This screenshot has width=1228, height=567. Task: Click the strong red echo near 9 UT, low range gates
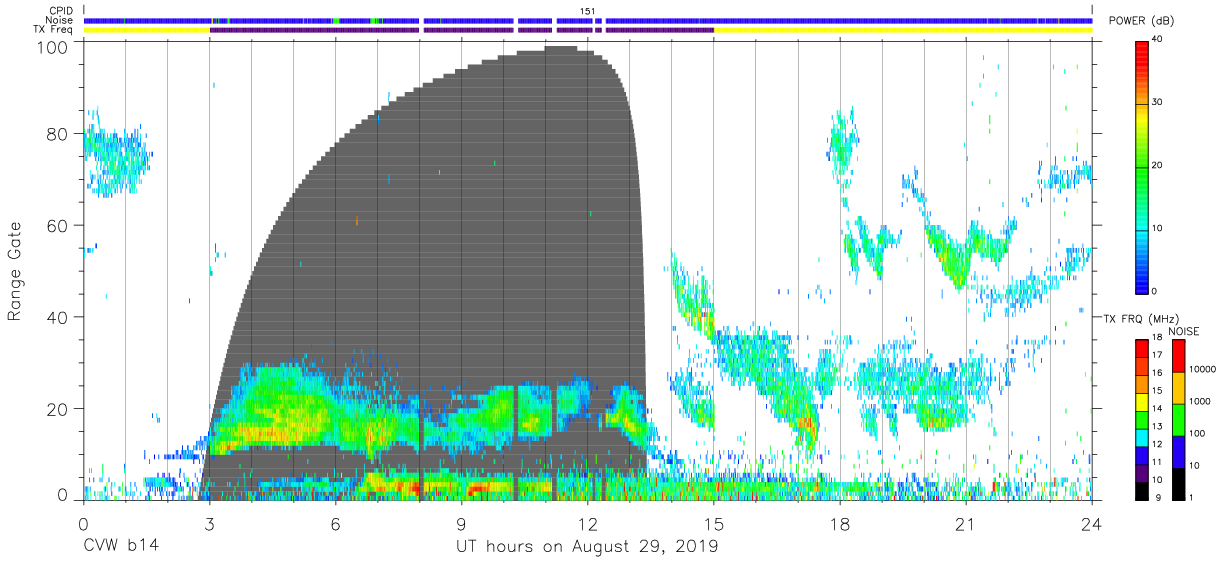coord(475,488)
